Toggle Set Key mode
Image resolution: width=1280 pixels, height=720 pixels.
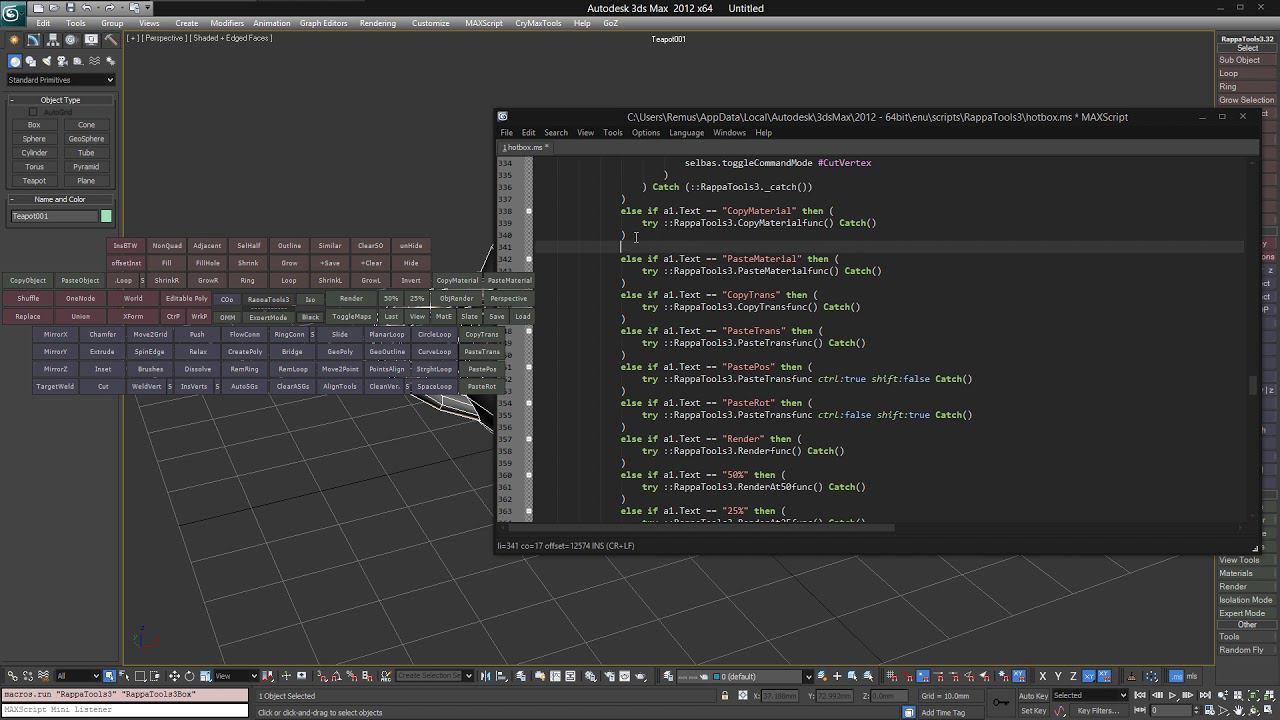tap(1033, 711)
